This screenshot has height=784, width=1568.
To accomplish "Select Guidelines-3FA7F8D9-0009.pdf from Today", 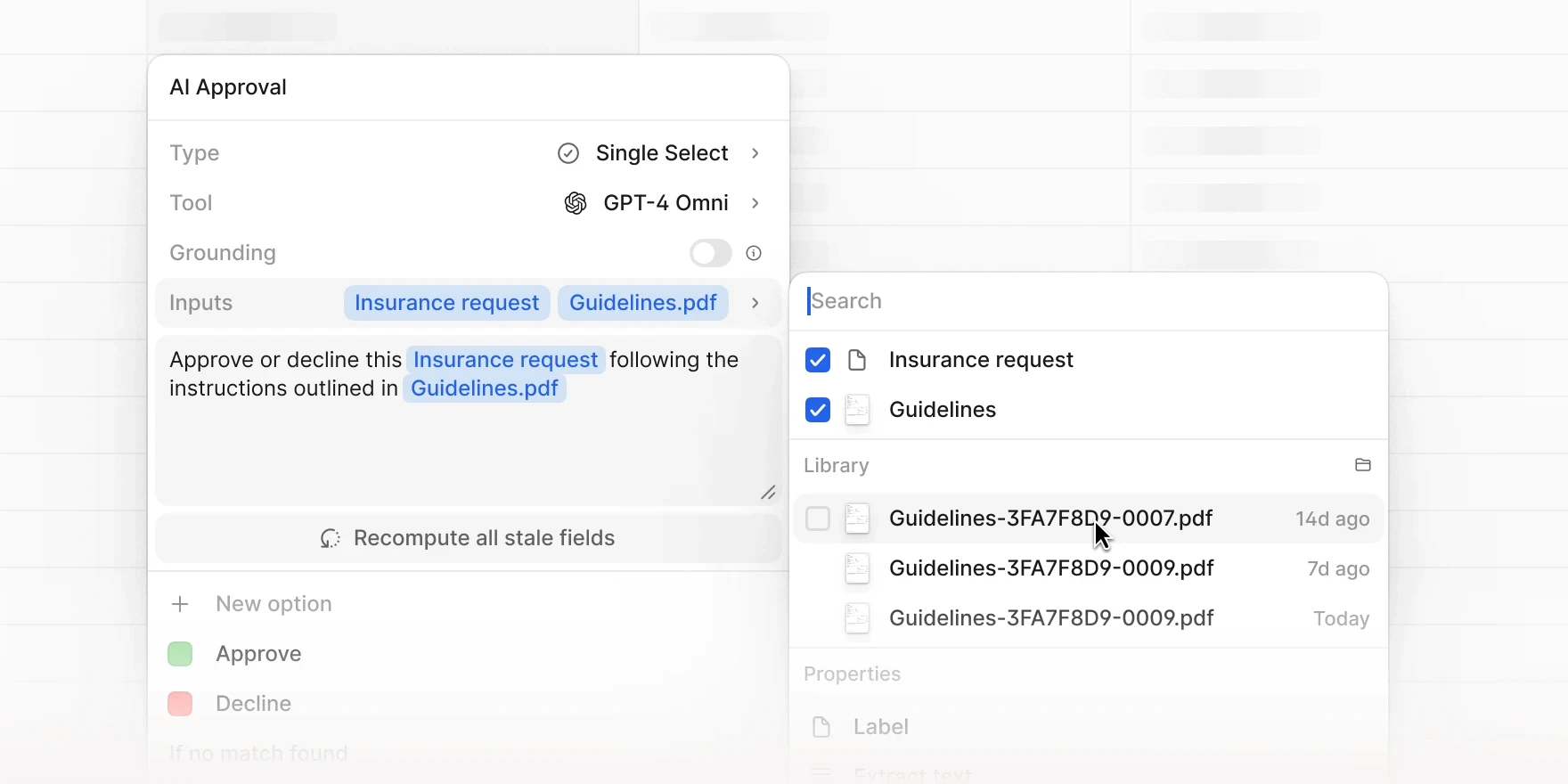I will (x=1089, y=618).
